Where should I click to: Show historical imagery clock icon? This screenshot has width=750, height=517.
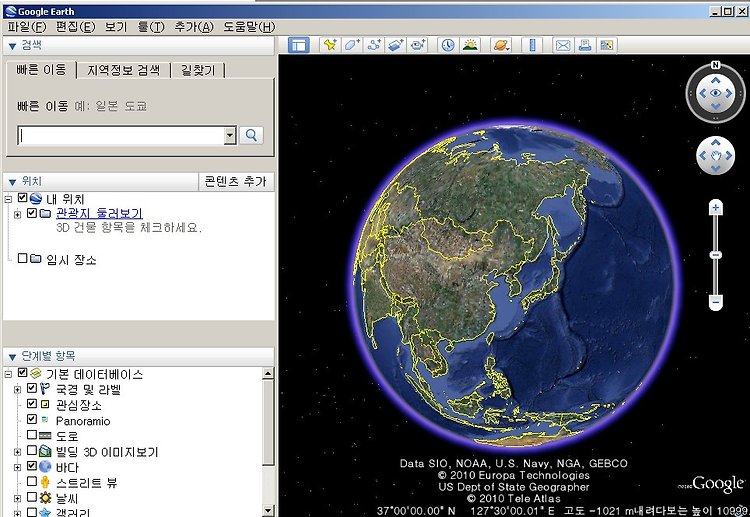448,45
